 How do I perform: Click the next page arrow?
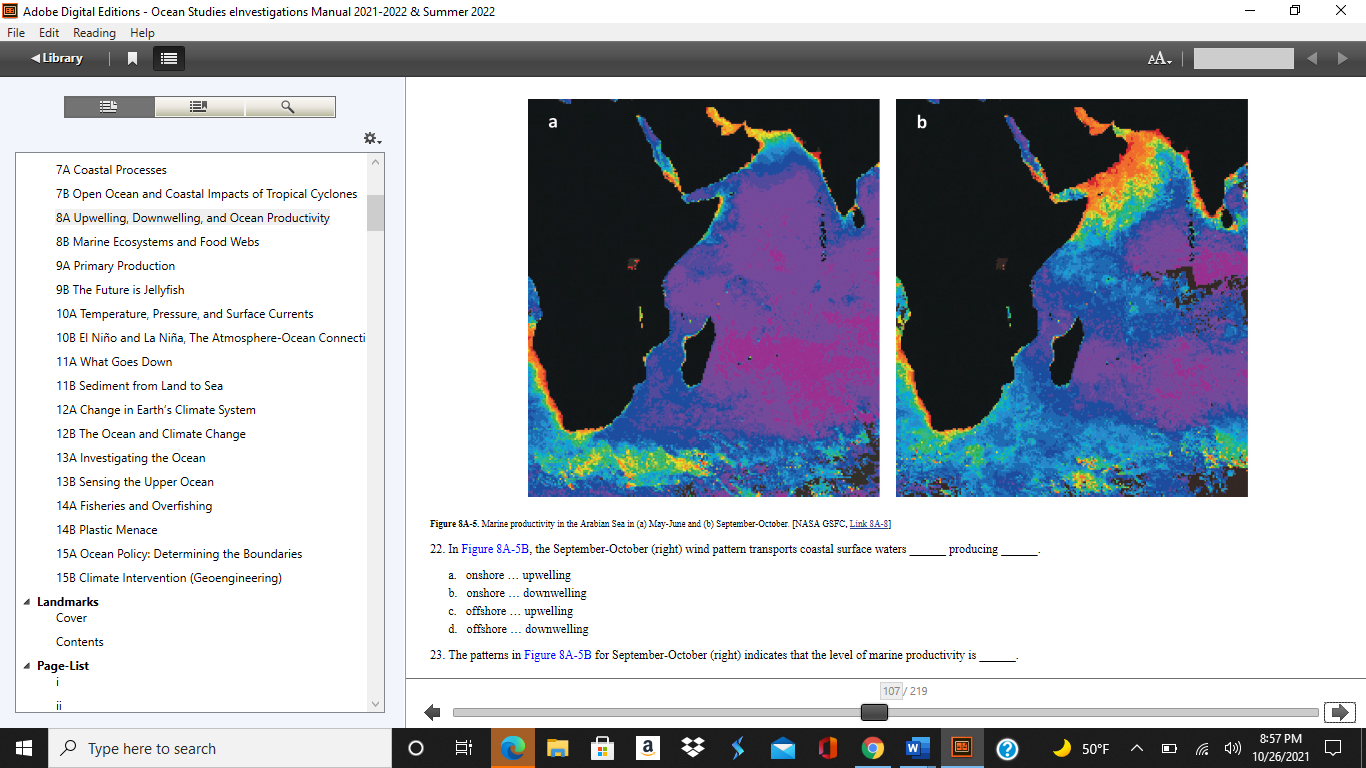1340,712
